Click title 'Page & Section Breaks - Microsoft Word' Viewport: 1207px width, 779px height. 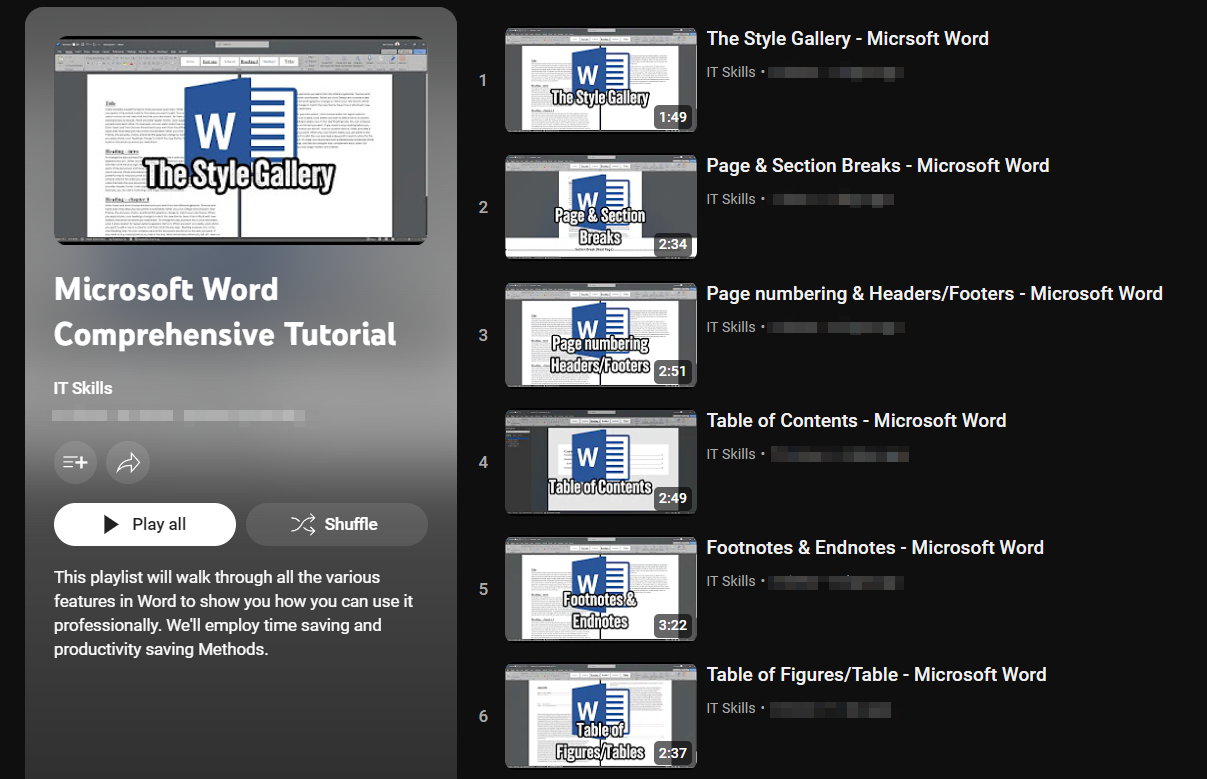[x=878, y=166]
